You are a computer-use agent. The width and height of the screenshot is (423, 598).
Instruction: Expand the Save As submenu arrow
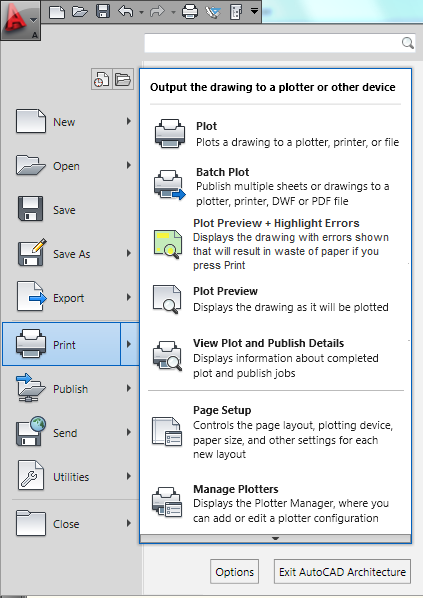pos(129,253)
